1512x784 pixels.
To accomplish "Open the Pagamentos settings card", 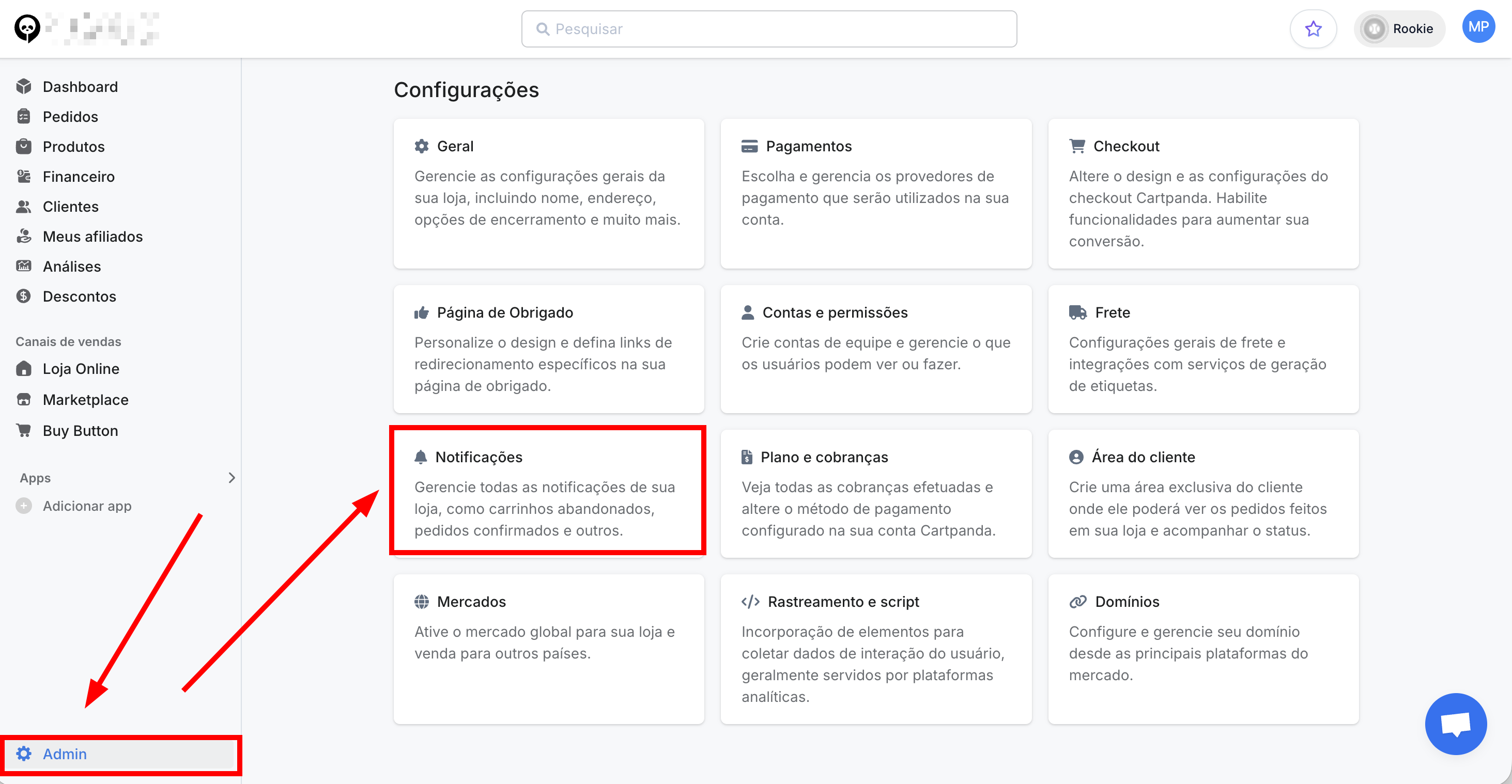I will [875, 193].
